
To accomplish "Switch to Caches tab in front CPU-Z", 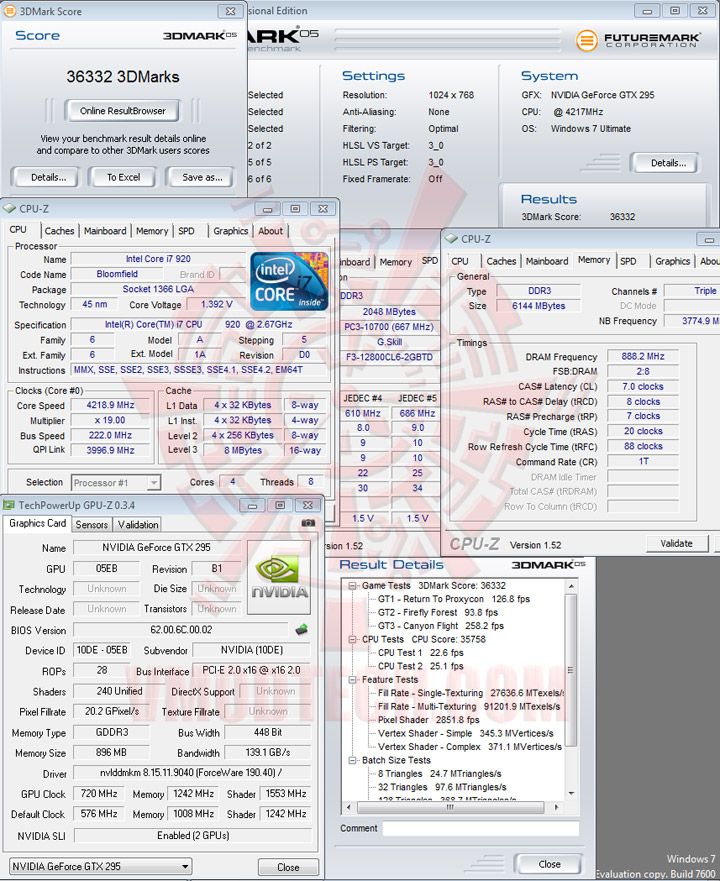I will pos(59,231).
